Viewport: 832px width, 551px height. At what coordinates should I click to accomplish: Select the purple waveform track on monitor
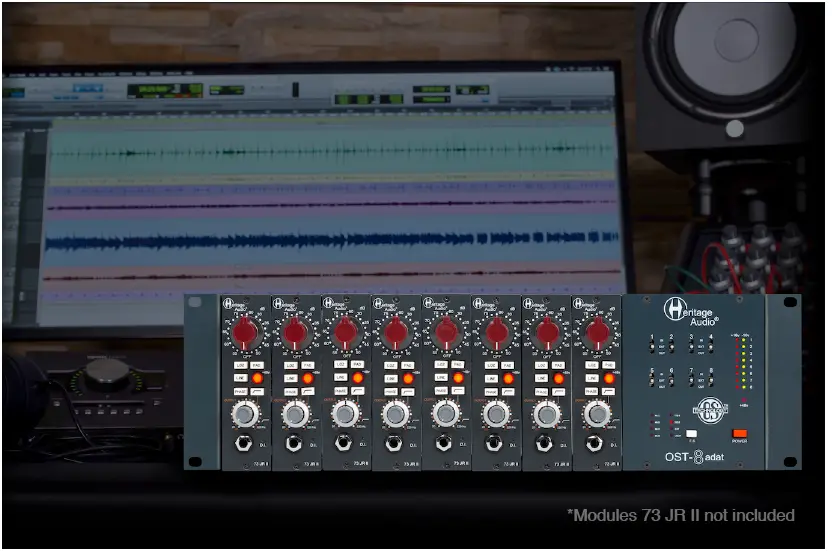click(x=333, y=203)
